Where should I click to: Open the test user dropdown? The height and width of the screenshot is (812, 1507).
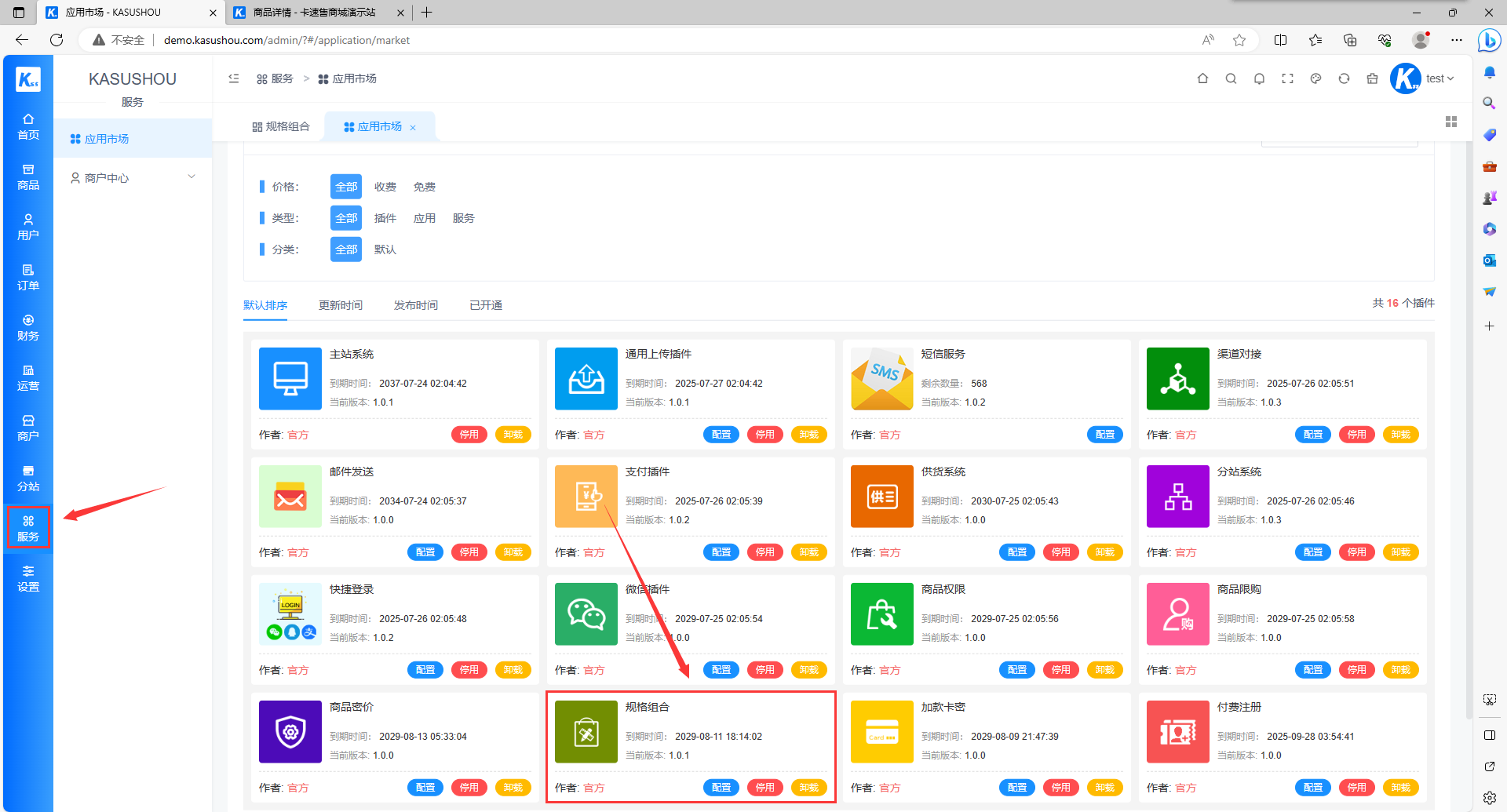(1439, 78)
